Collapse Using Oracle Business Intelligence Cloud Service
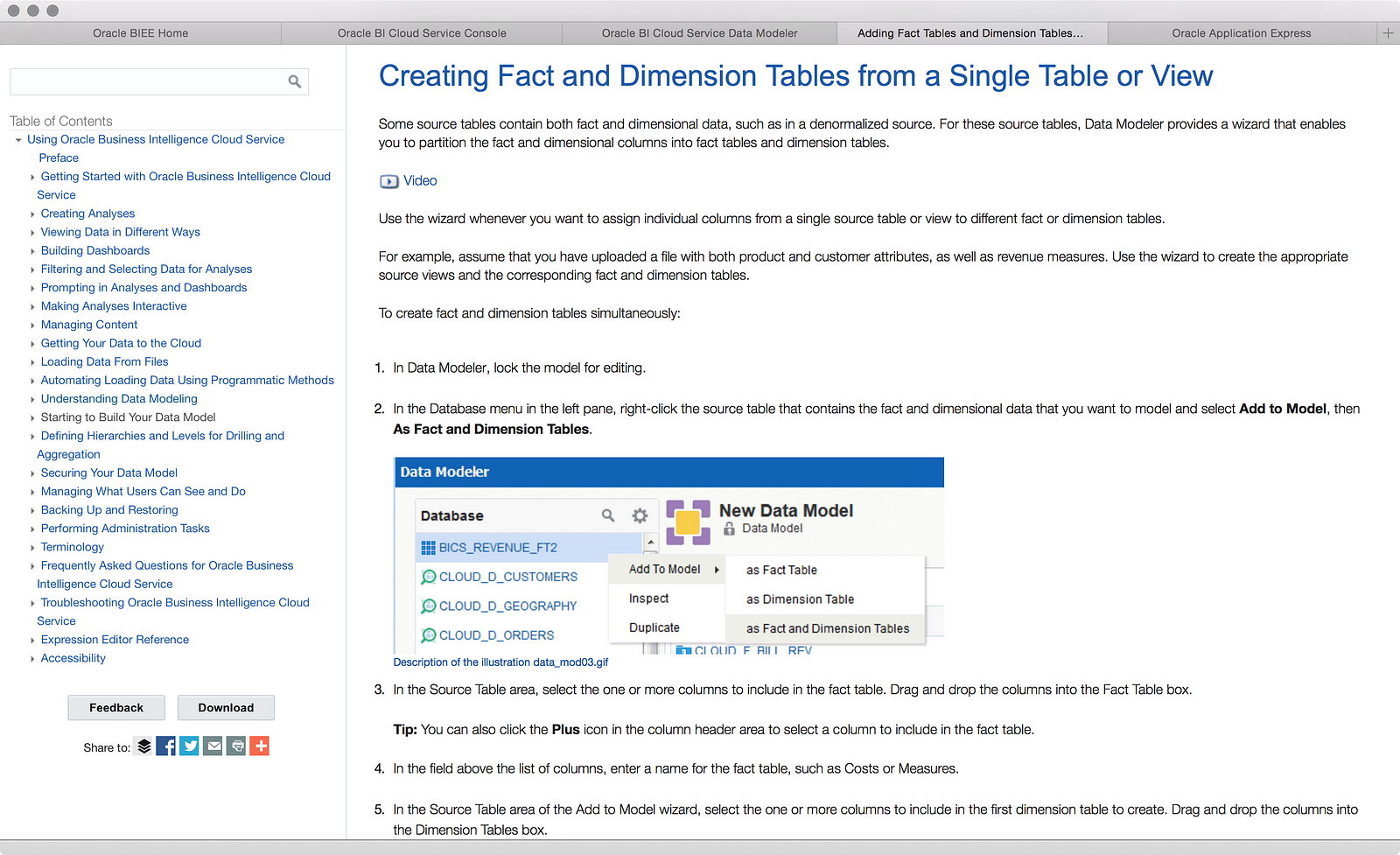 point(18,140)
